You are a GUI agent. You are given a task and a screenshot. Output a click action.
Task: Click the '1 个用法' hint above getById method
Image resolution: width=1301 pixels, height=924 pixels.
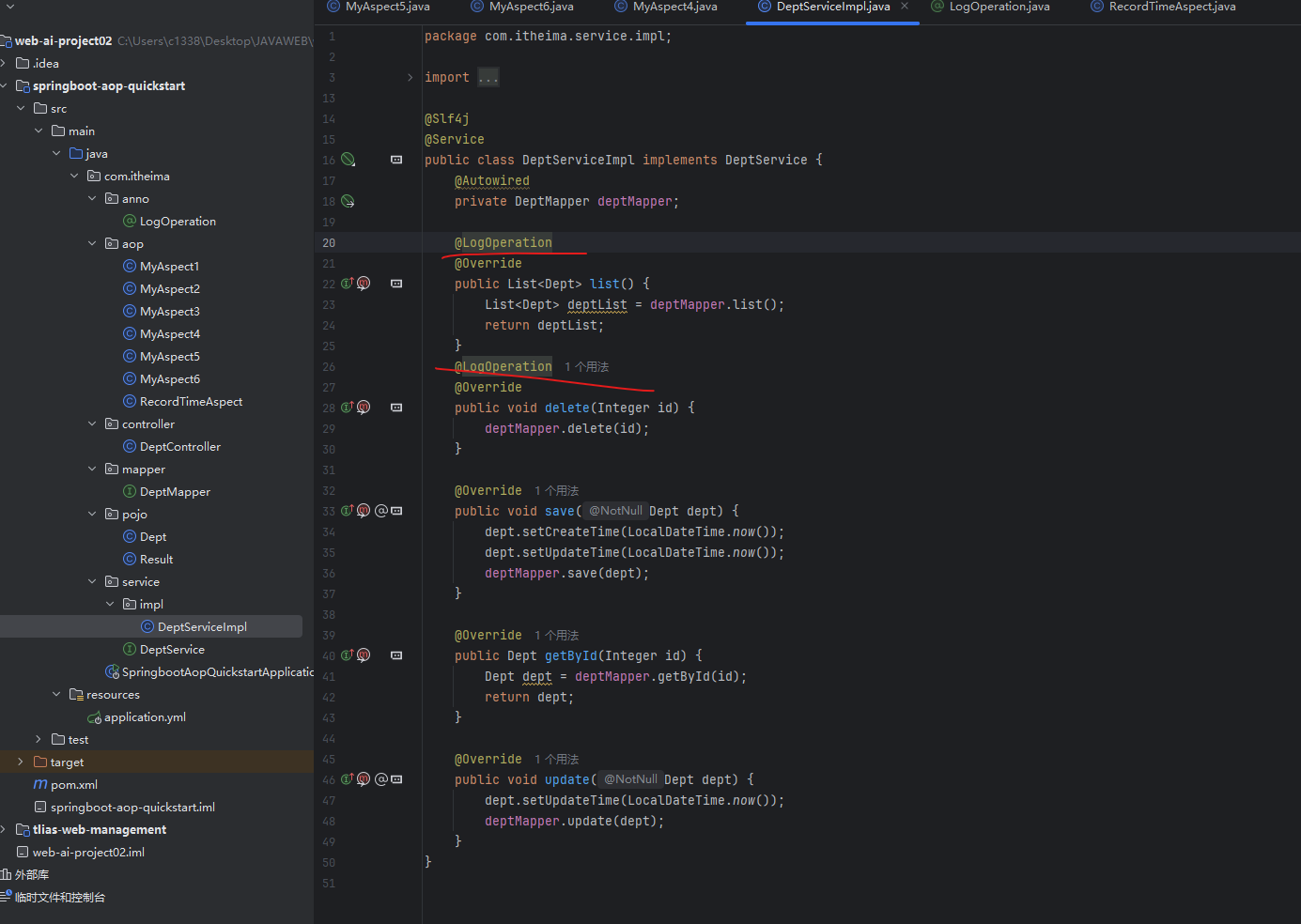click(556, 636)
